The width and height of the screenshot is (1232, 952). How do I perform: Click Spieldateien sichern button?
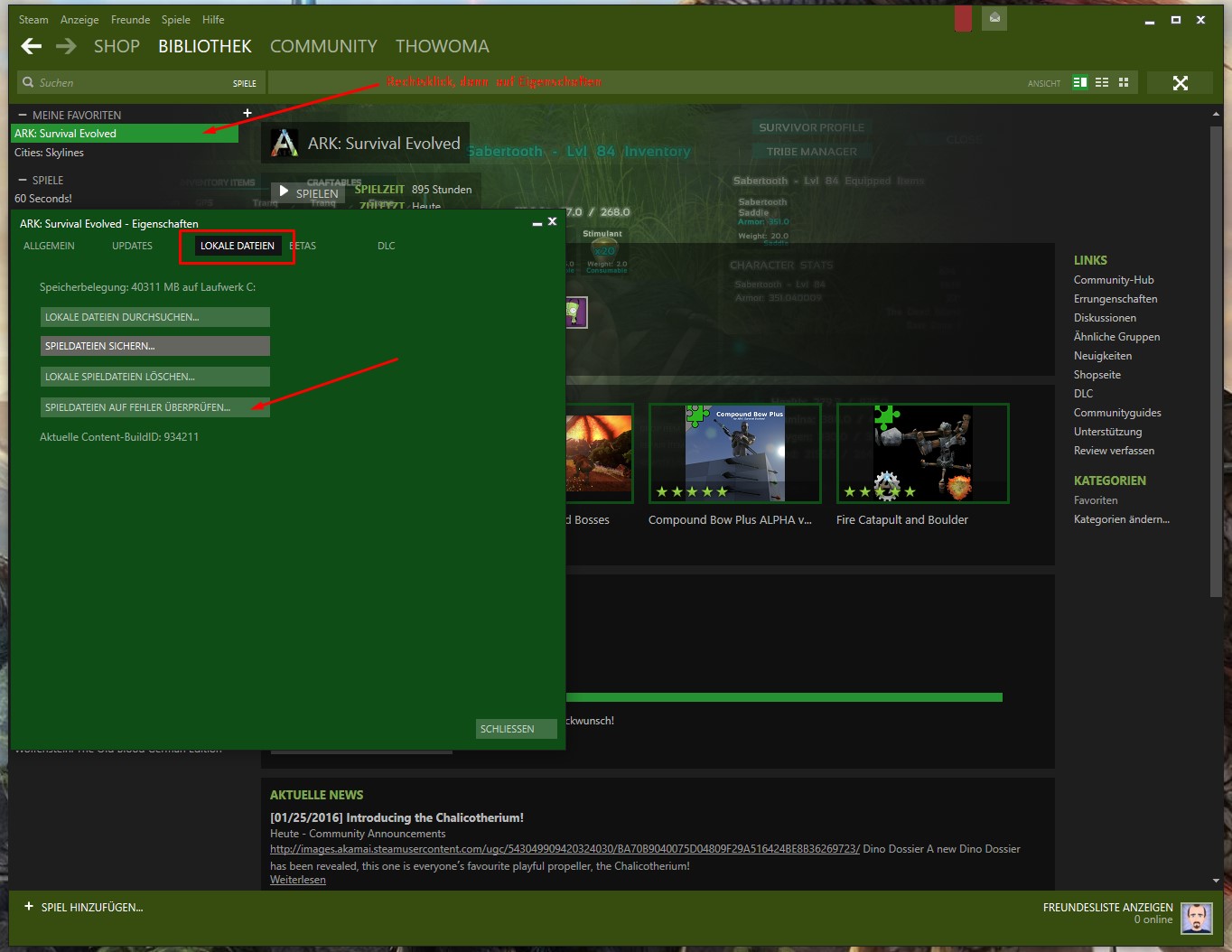point(154,346)
